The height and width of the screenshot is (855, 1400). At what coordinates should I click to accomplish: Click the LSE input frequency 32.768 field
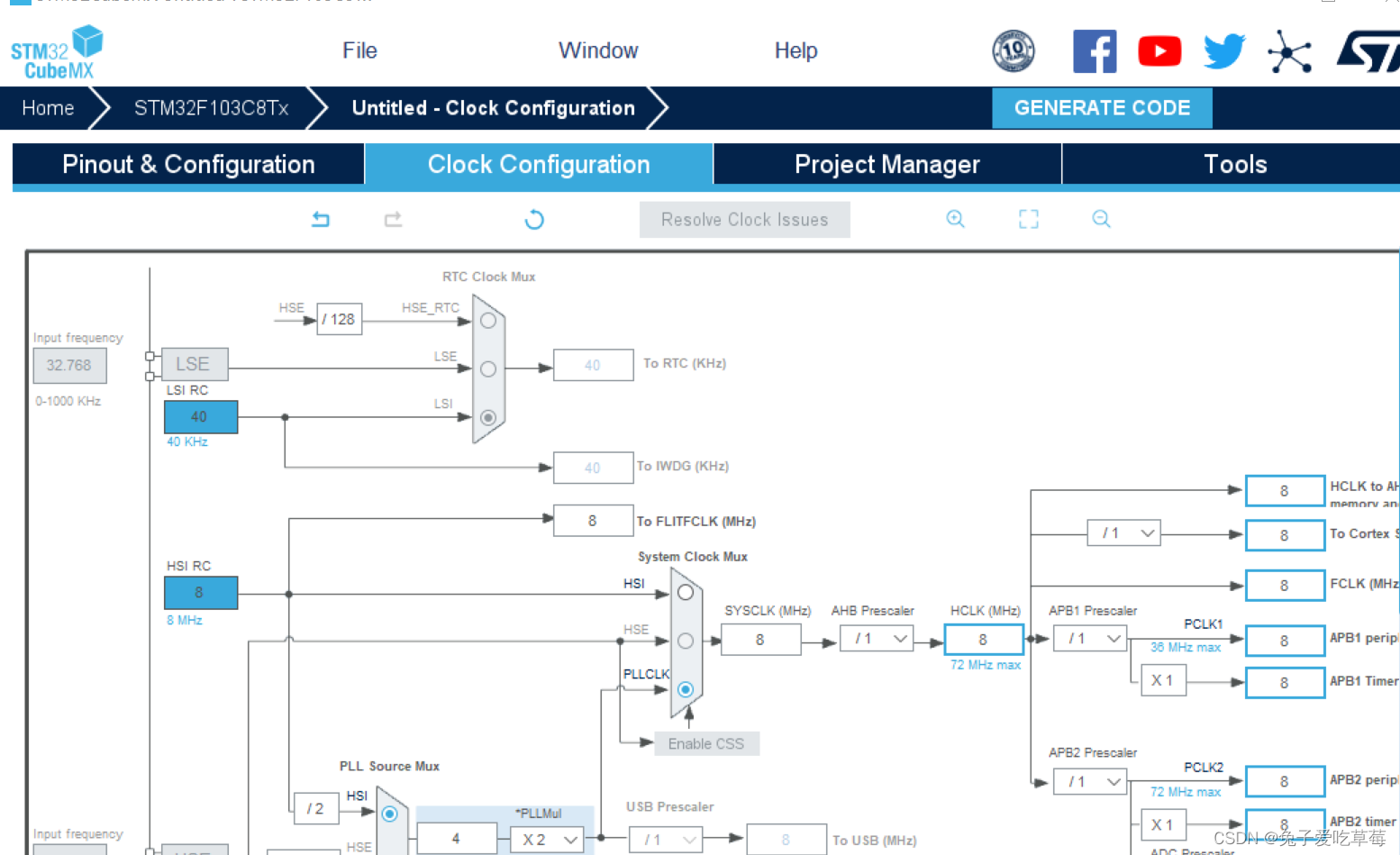pyautogui.click(x=69, y=365)
